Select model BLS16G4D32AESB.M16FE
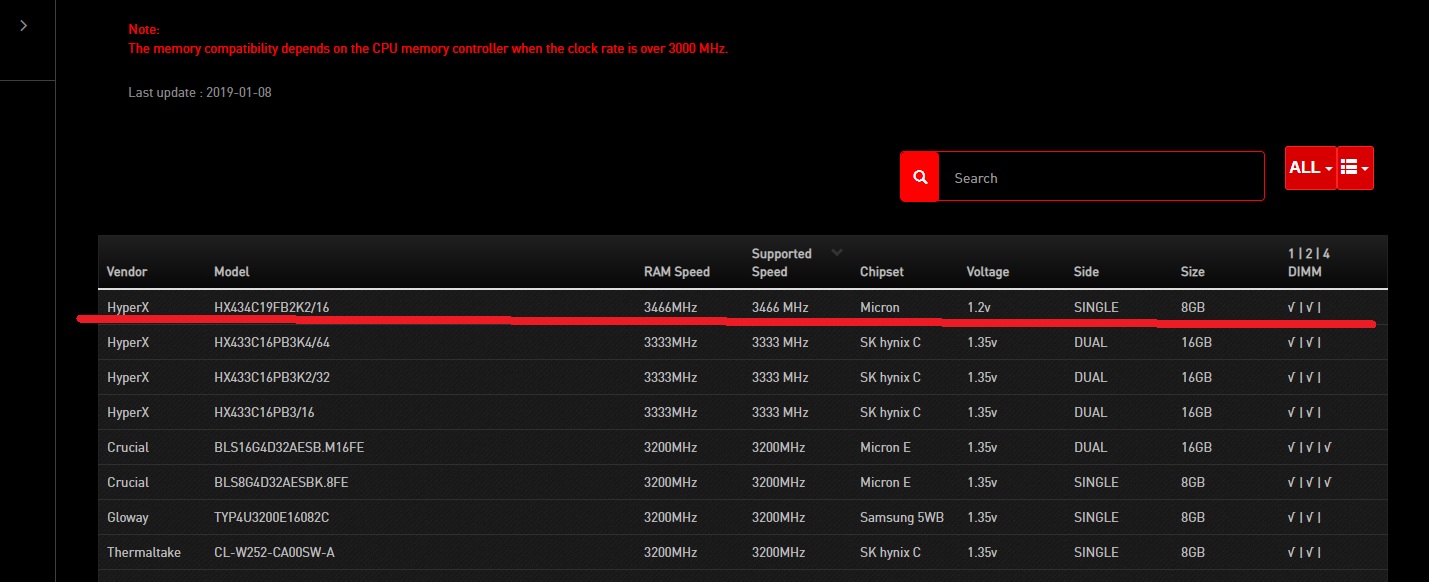Screen dimensions: 1429x582 [x=289, y=447]
